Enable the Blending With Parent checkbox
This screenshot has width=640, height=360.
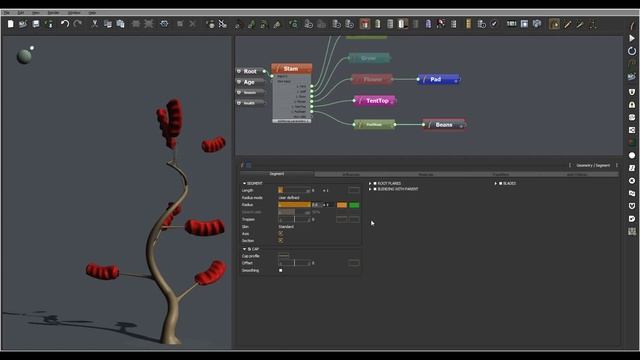(x=375, y=189)
